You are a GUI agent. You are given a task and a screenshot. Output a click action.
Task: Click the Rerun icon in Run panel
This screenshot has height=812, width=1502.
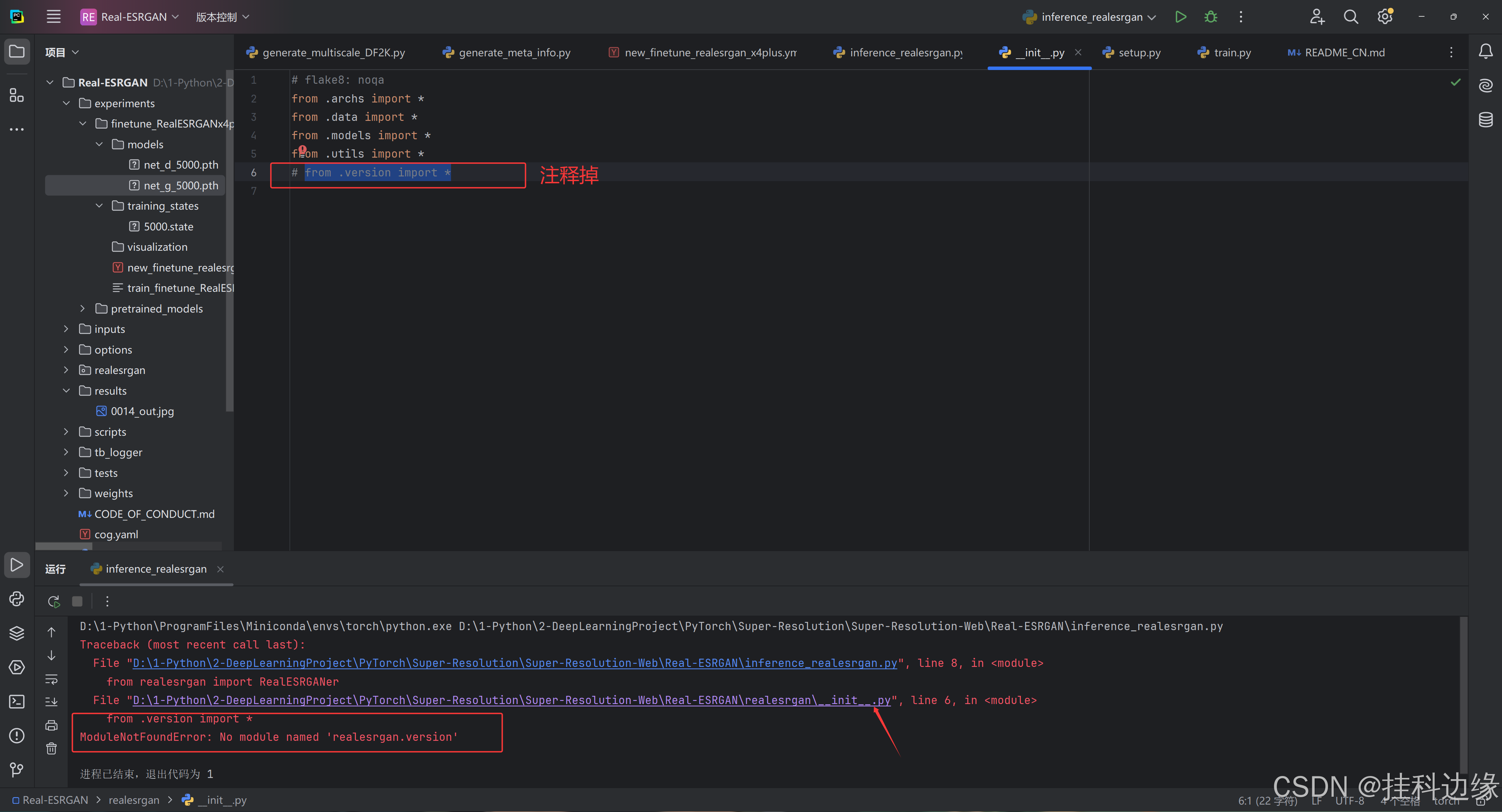pos(54,601)
